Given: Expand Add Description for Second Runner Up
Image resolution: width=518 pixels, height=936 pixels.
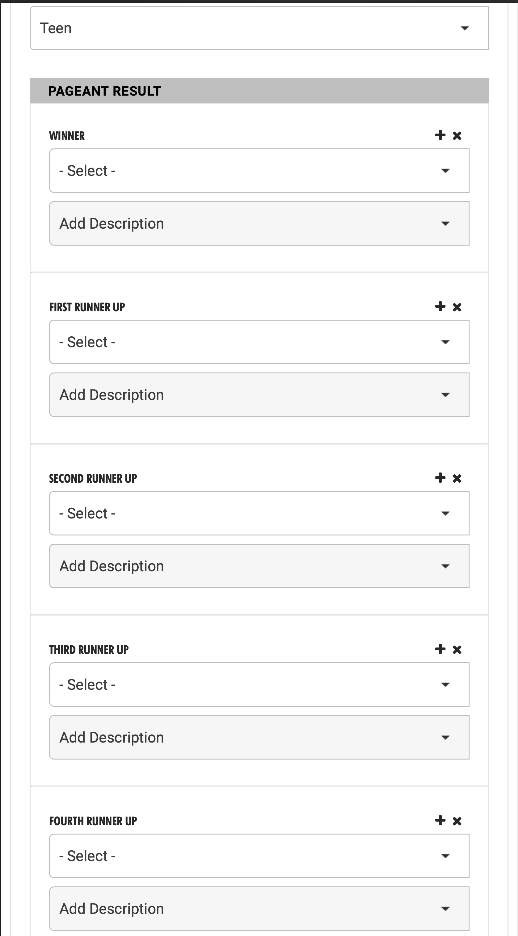Looking at the screenshot, I should pyautogui.click(x=260, y=566).
